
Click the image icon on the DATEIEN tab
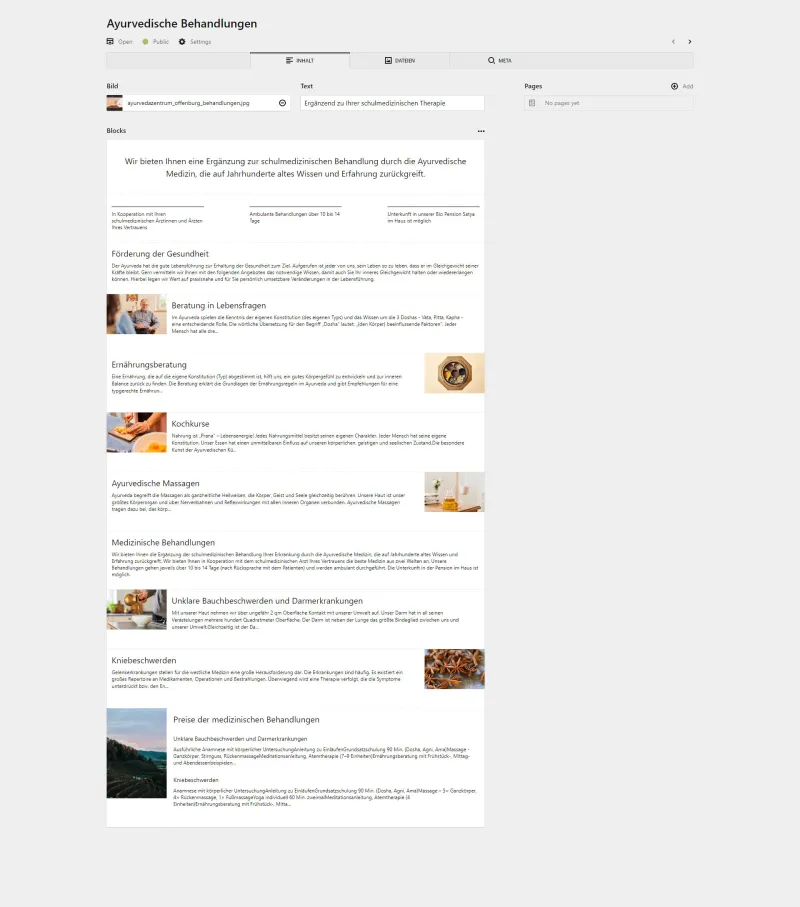pyautogui.click(x=386, y=59)
